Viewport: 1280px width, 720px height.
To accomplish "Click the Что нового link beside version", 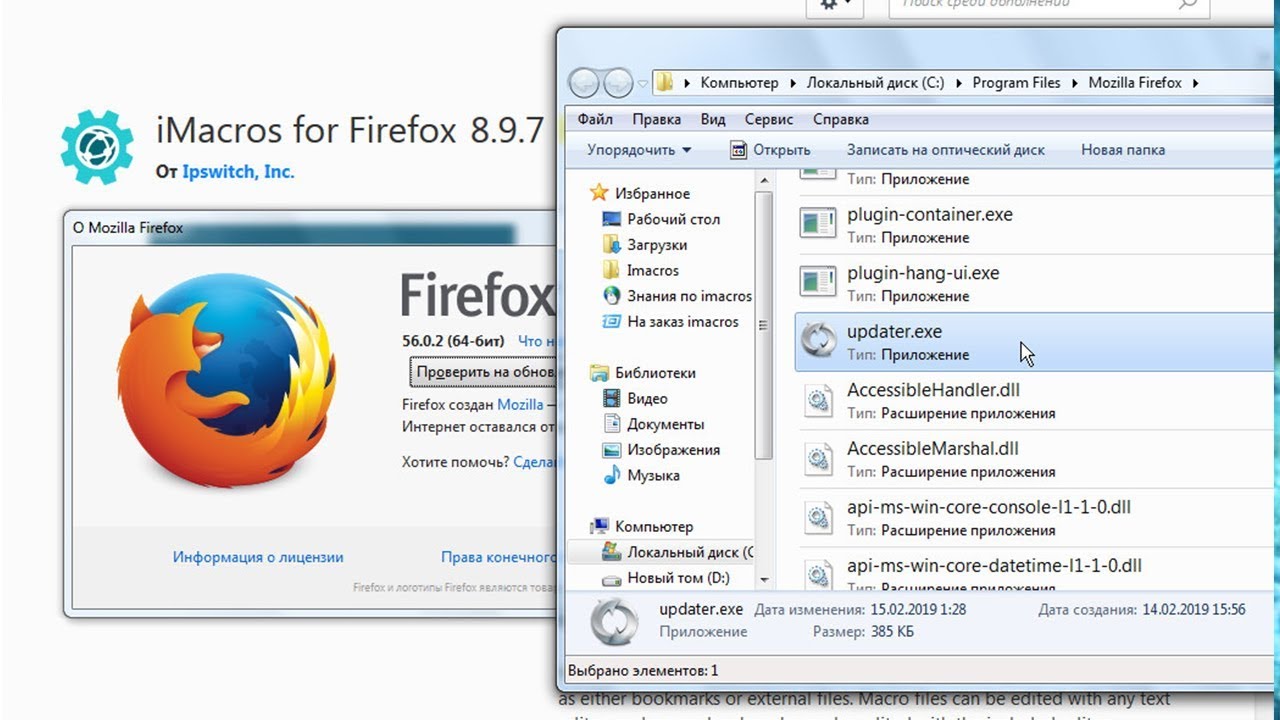I will point(536,341).
